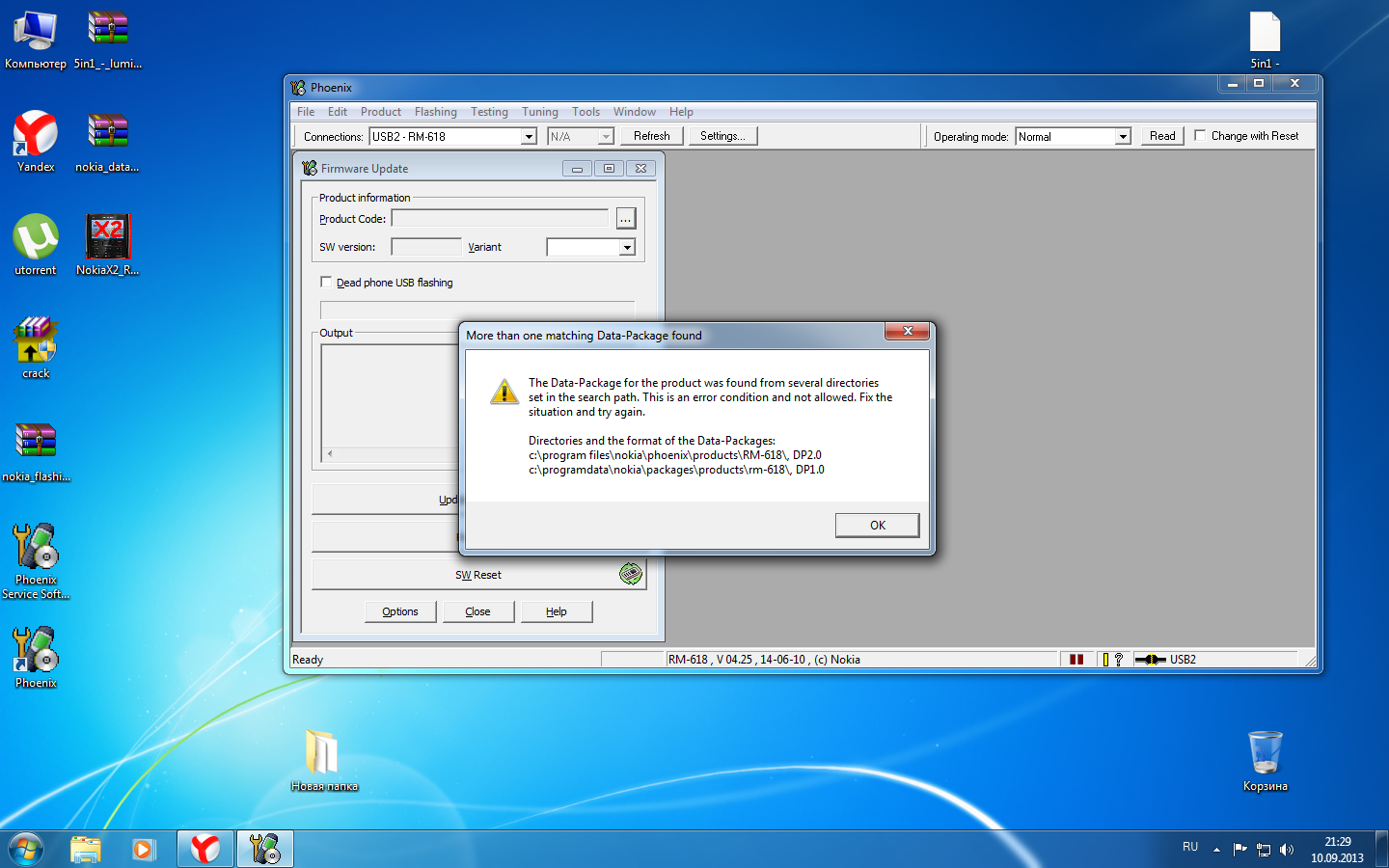Click RU language indicator
Image resolution: width=1389 pixels, height=868 pixels.
1190,847
